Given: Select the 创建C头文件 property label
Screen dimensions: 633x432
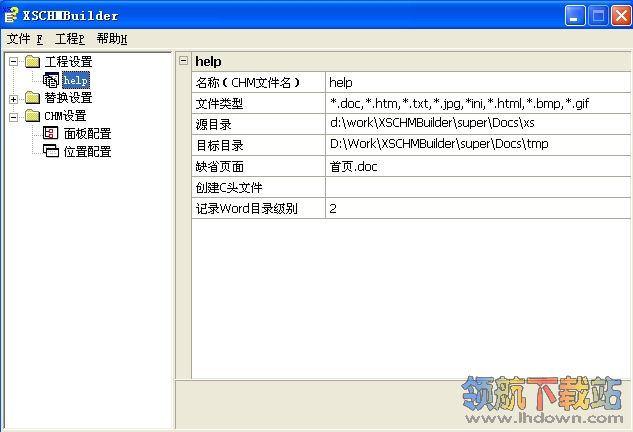Looking at the screenshot, I should 229,187.
